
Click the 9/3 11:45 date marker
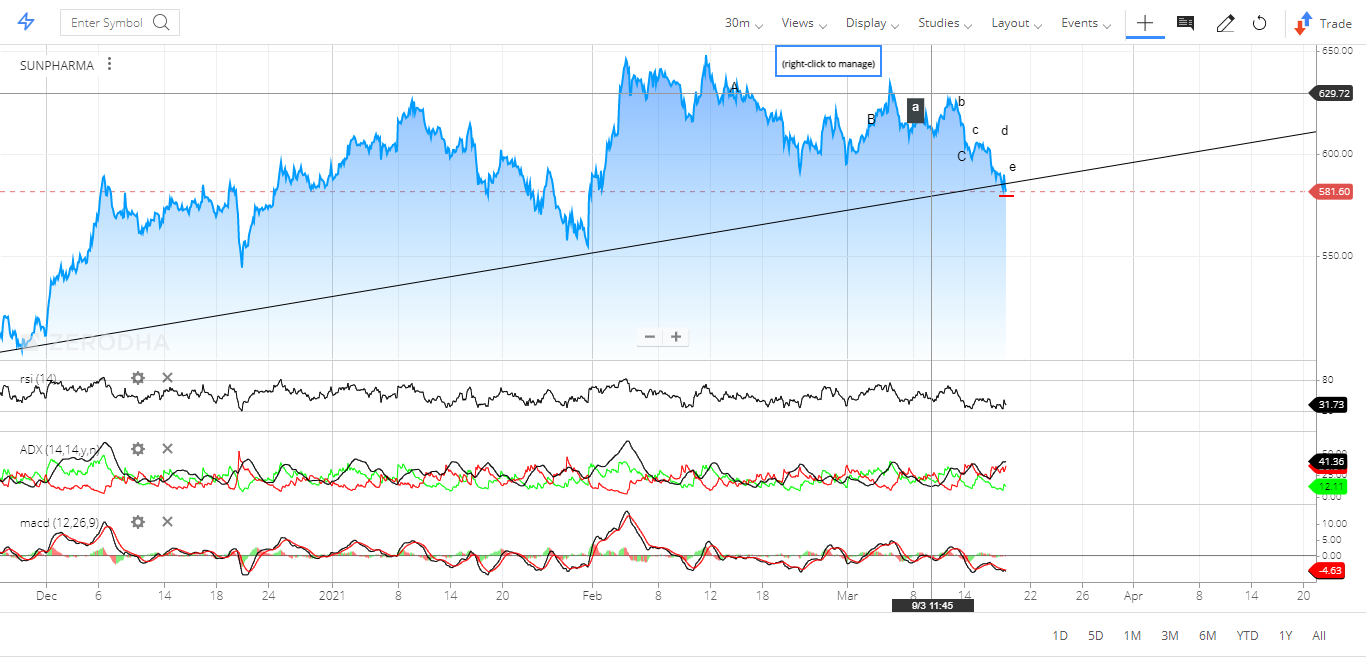point(932,606)
